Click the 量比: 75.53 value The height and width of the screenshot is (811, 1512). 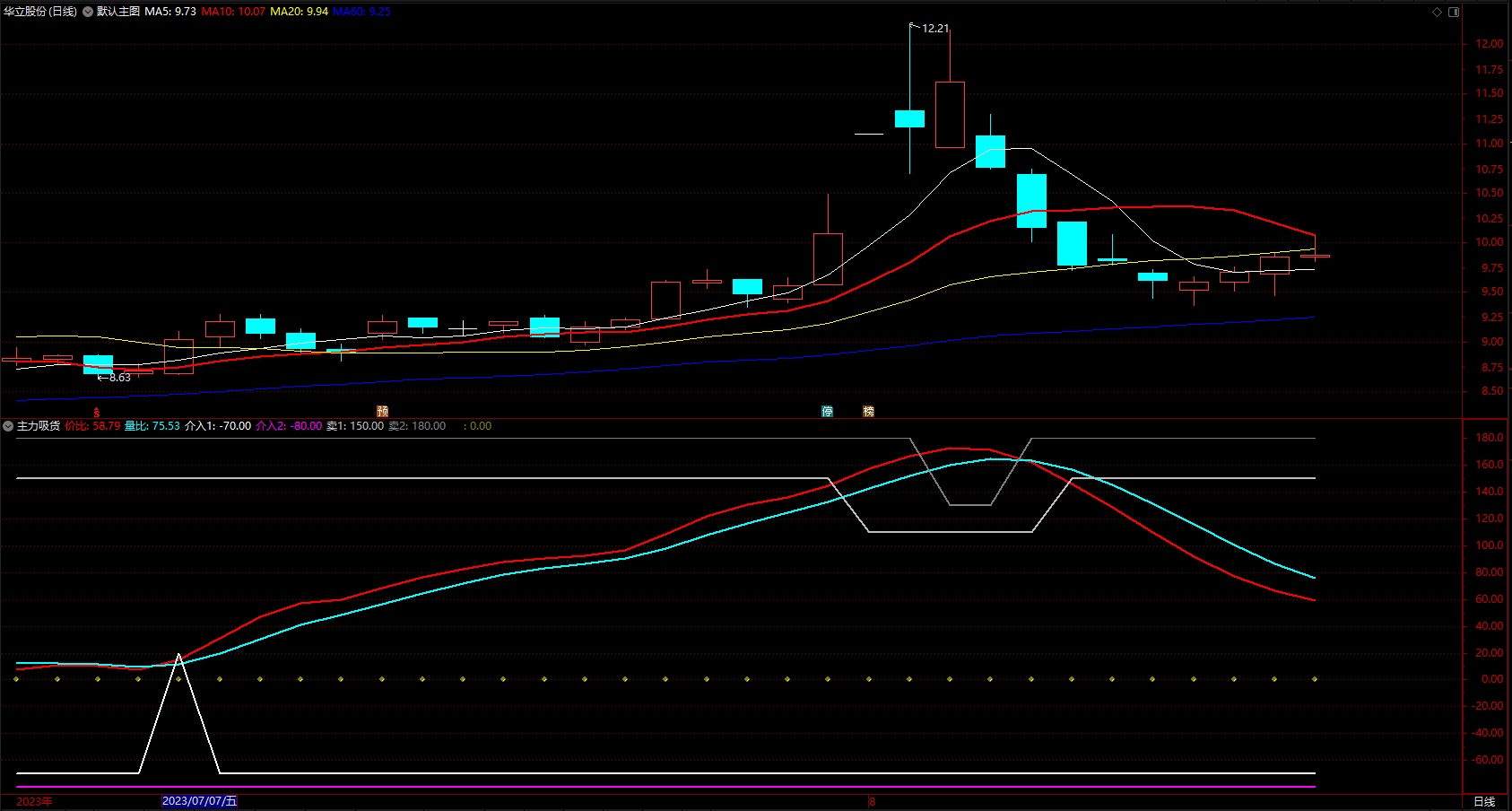(152, 426)
